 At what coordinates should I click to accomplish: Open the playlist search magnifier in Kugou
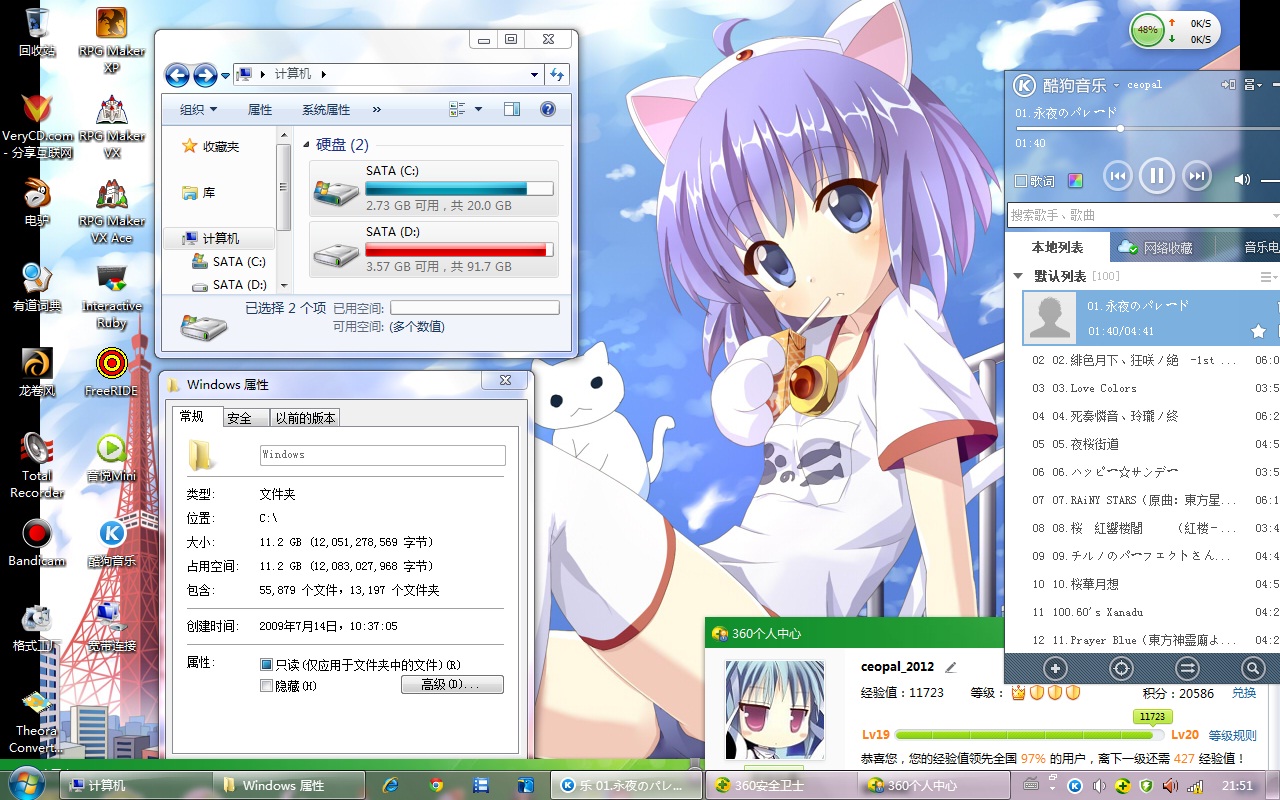[x=1252, y=668]
